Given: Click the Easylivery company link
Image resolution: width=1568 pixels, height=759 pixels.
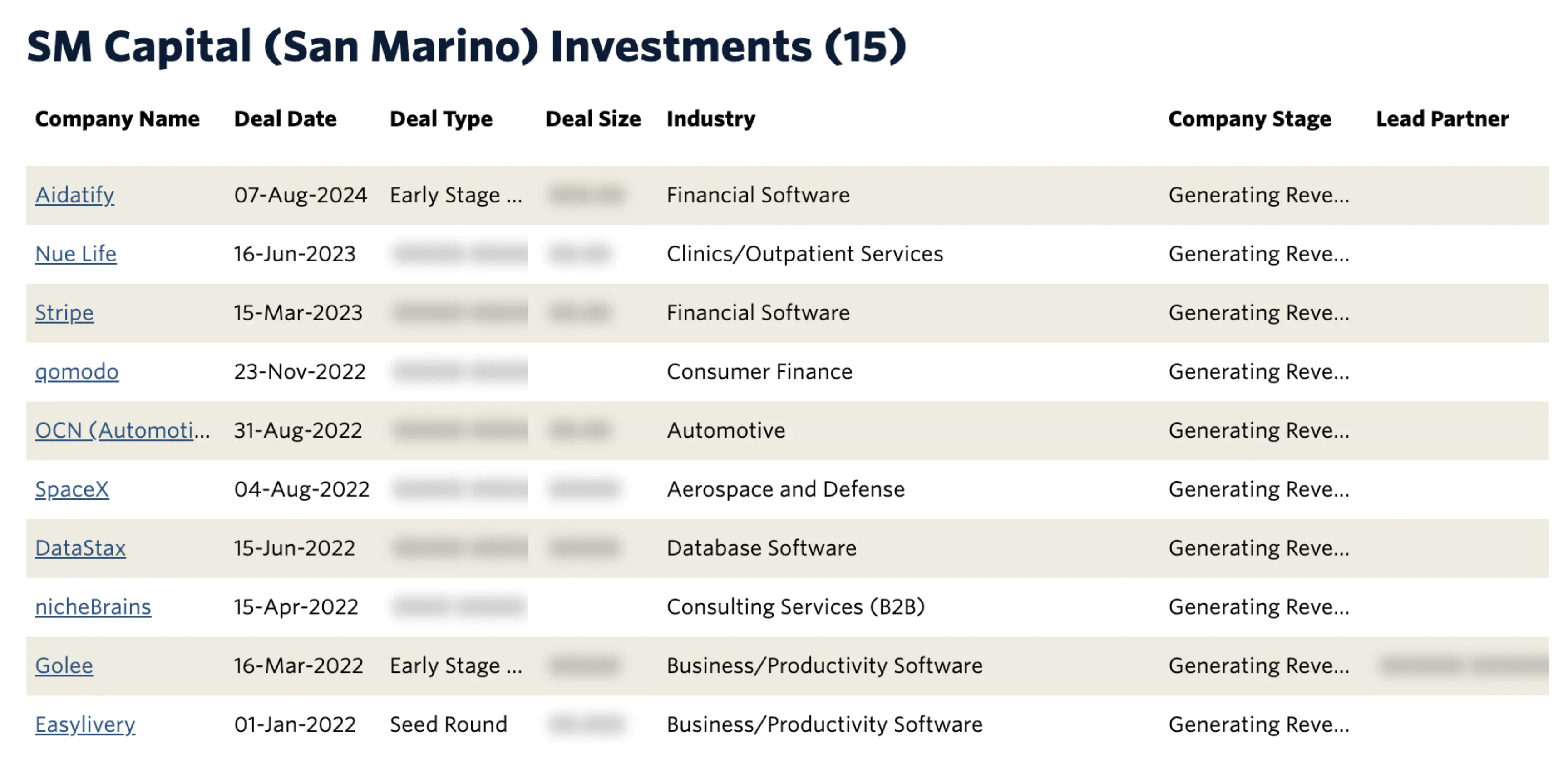Looking at the screenshot, I should 85,724.
